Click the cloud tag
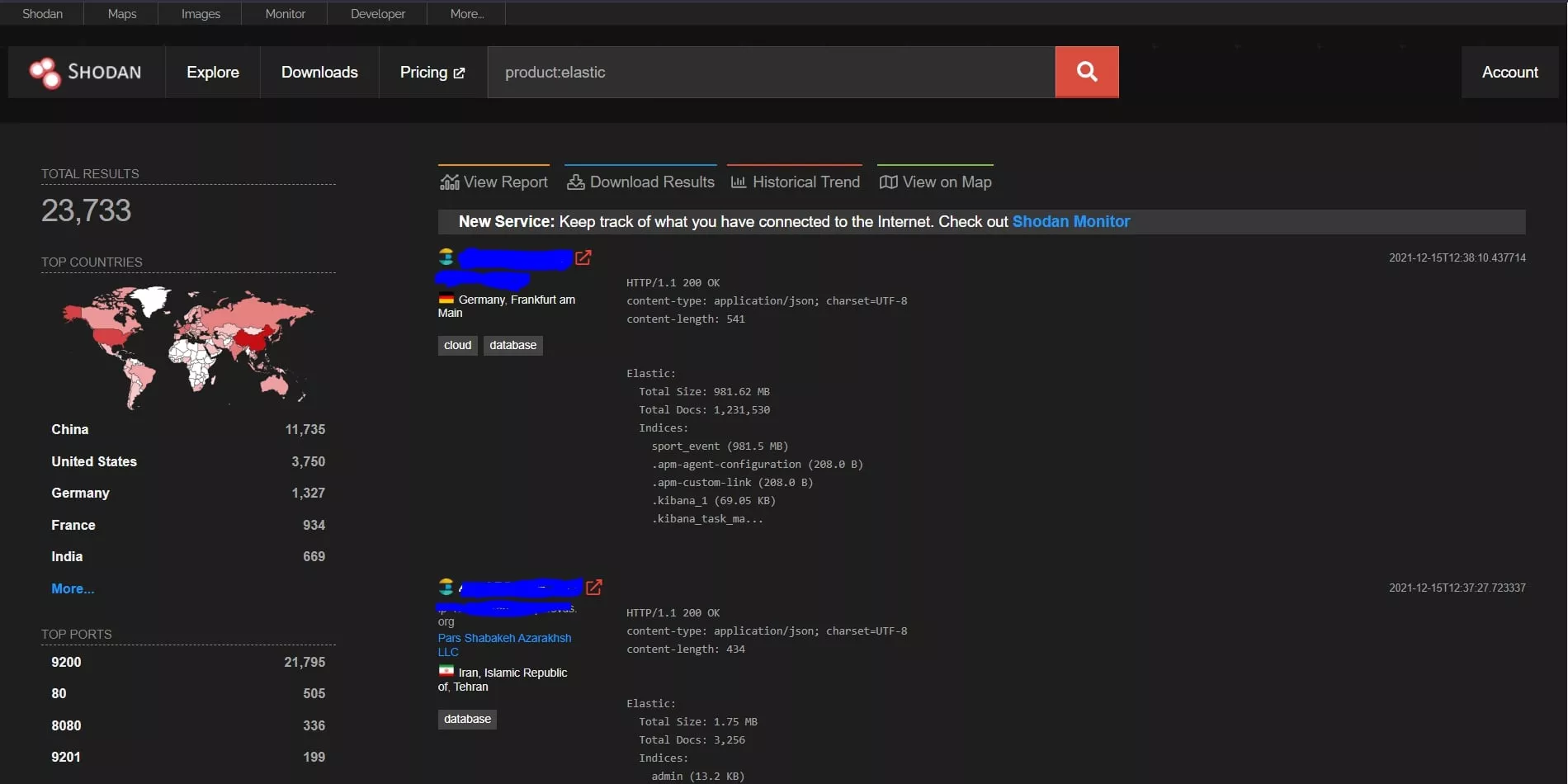1568x784 pixels. tap(457, 345)
